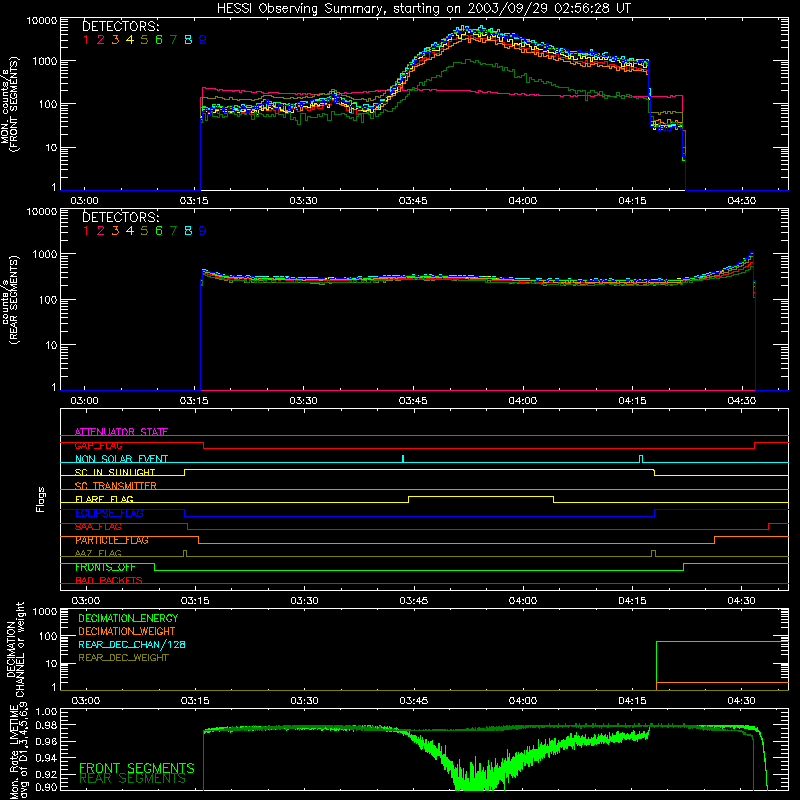The image size is (800, 800).
Task: Select red detector 1 in front segments legend
Action: [86, 40]
